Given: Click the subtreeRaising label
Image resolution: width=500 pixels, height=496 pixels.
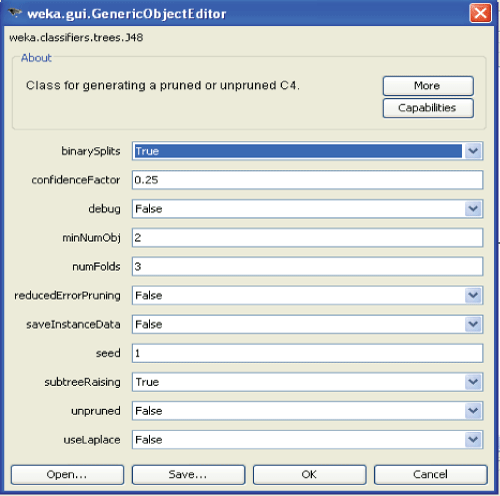Looking at the screenshot, I should tap(82, 382).
